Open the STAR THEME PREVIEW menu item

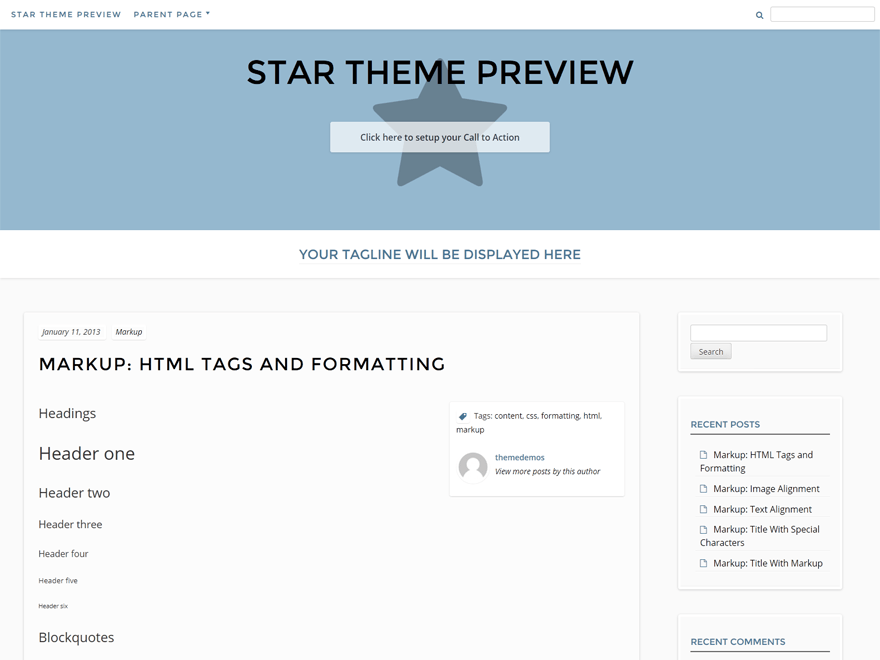[x=66, y=14]
